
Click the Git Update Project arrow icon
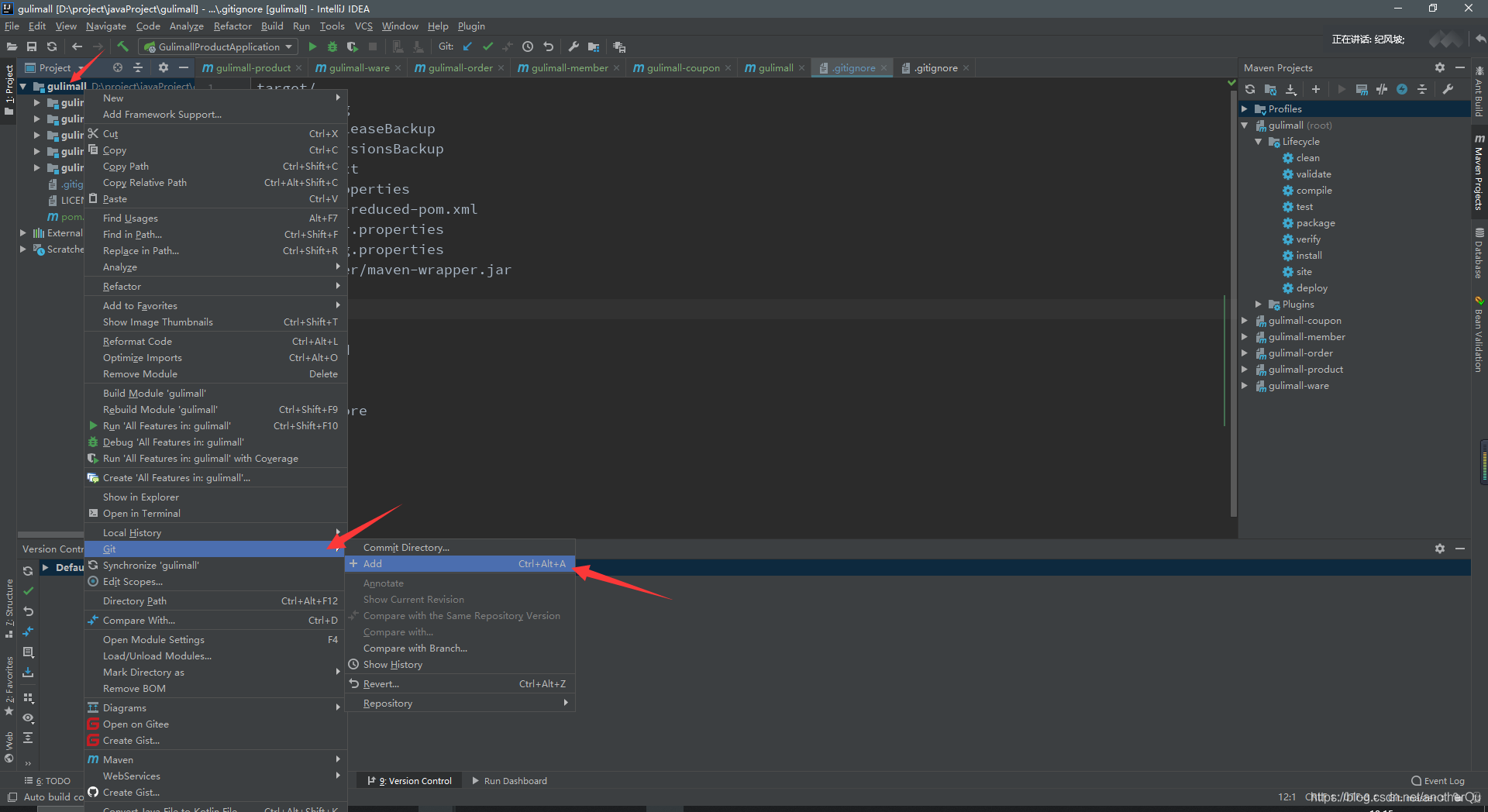point(467,46)
